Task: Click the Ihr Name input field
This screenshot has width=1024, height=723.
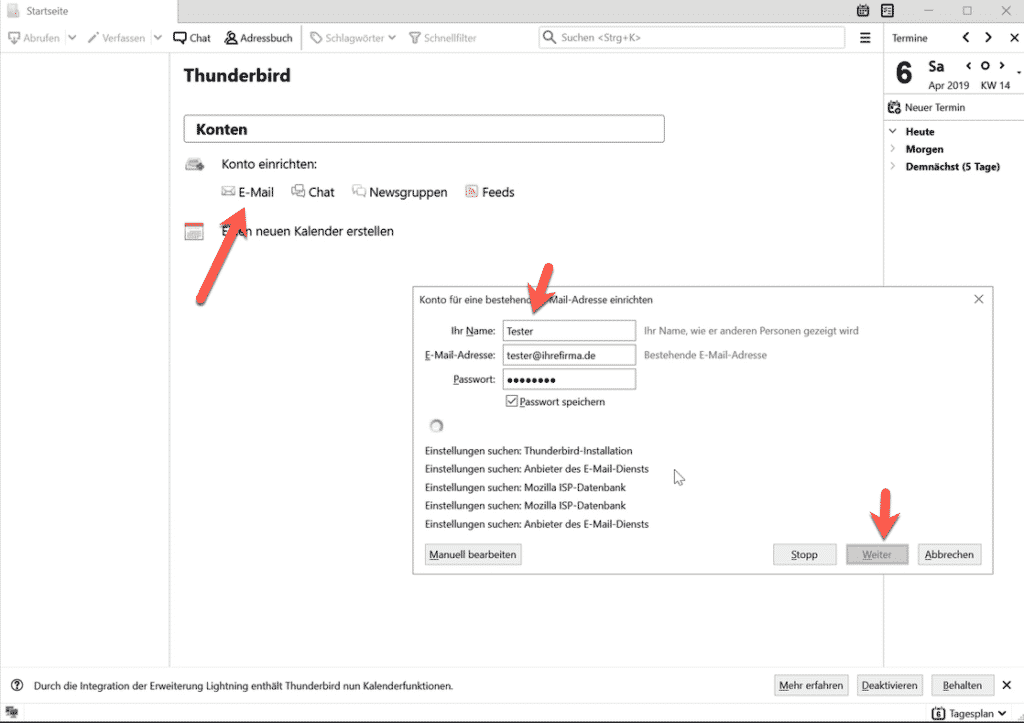Action: point(569,330)
